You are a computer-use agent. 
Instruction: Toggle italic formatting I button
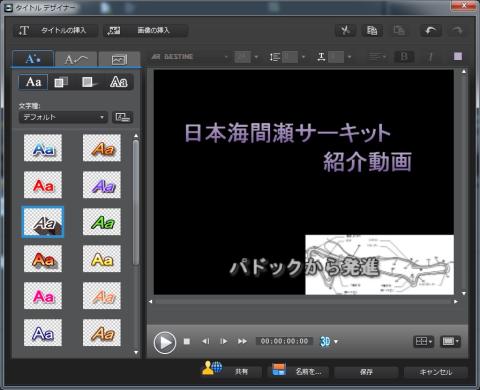pyautogui.click(x=430, y=57)
